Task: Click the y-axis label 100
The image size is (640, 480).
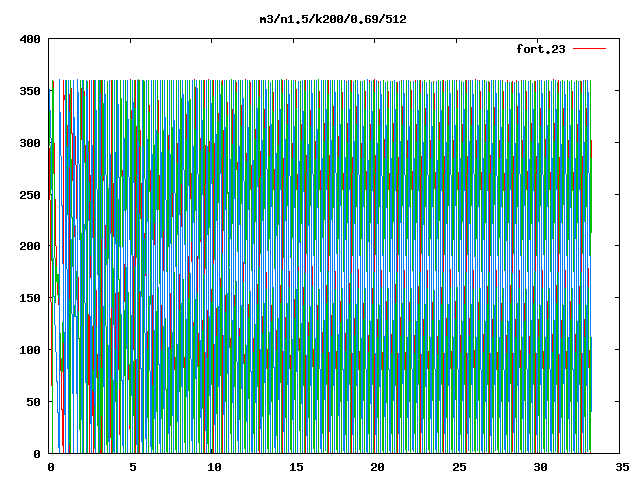Action: (30, 350)
